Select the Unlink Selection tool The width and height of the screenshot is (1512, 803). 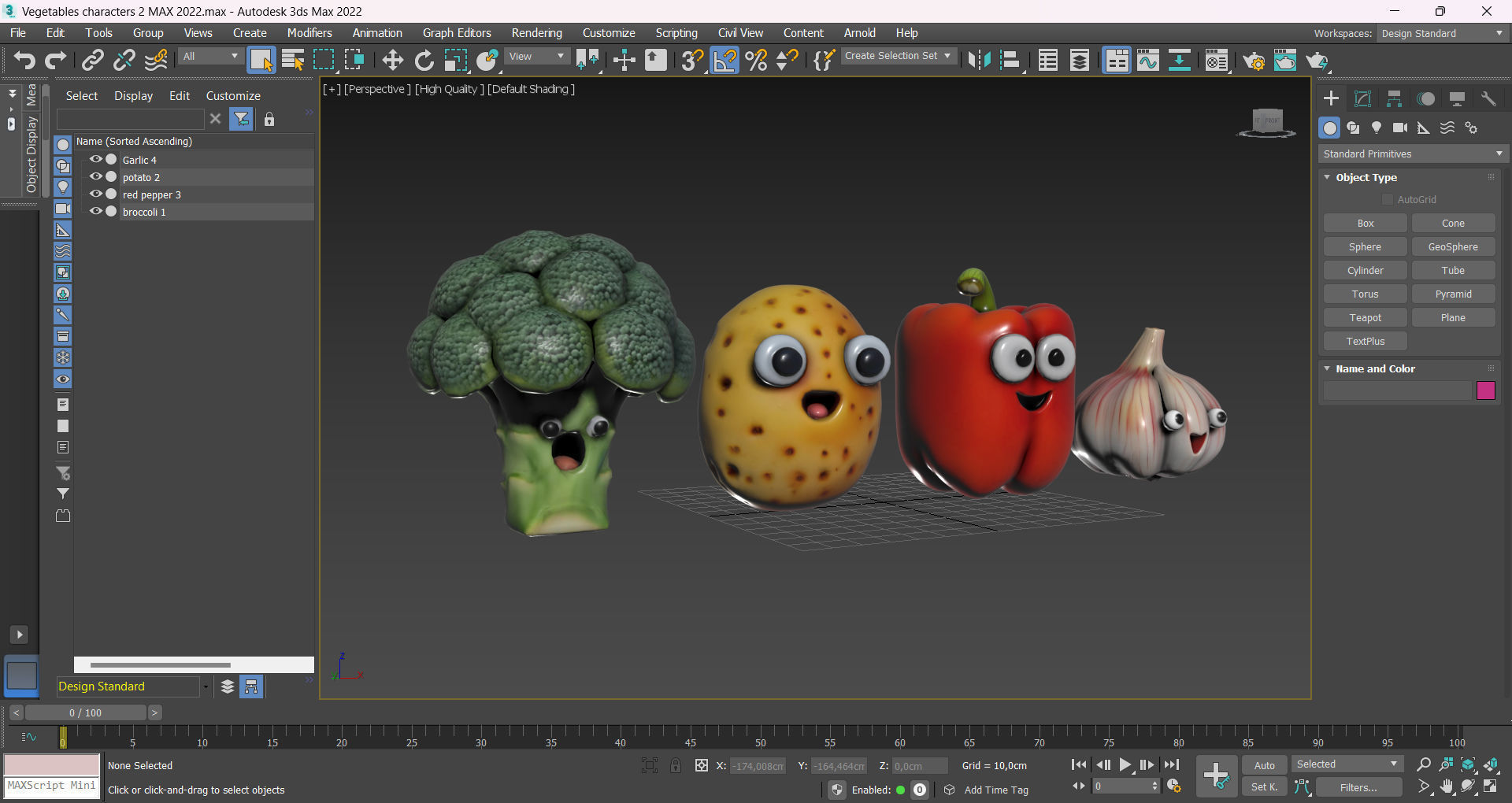124,60
